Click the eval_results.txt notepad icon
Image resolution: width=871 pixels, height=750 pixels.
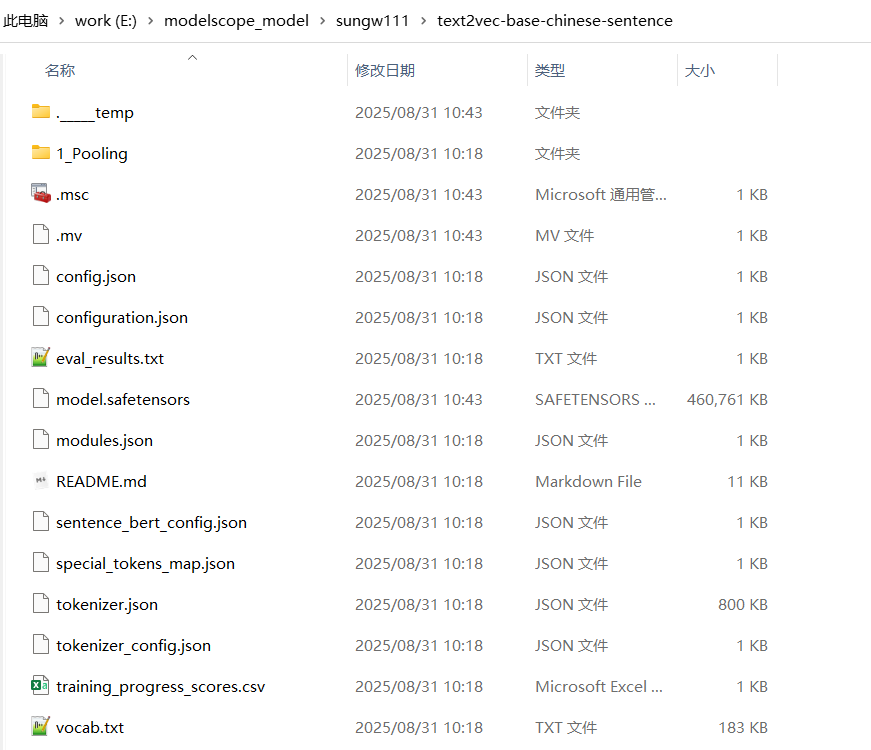[41, 357]
